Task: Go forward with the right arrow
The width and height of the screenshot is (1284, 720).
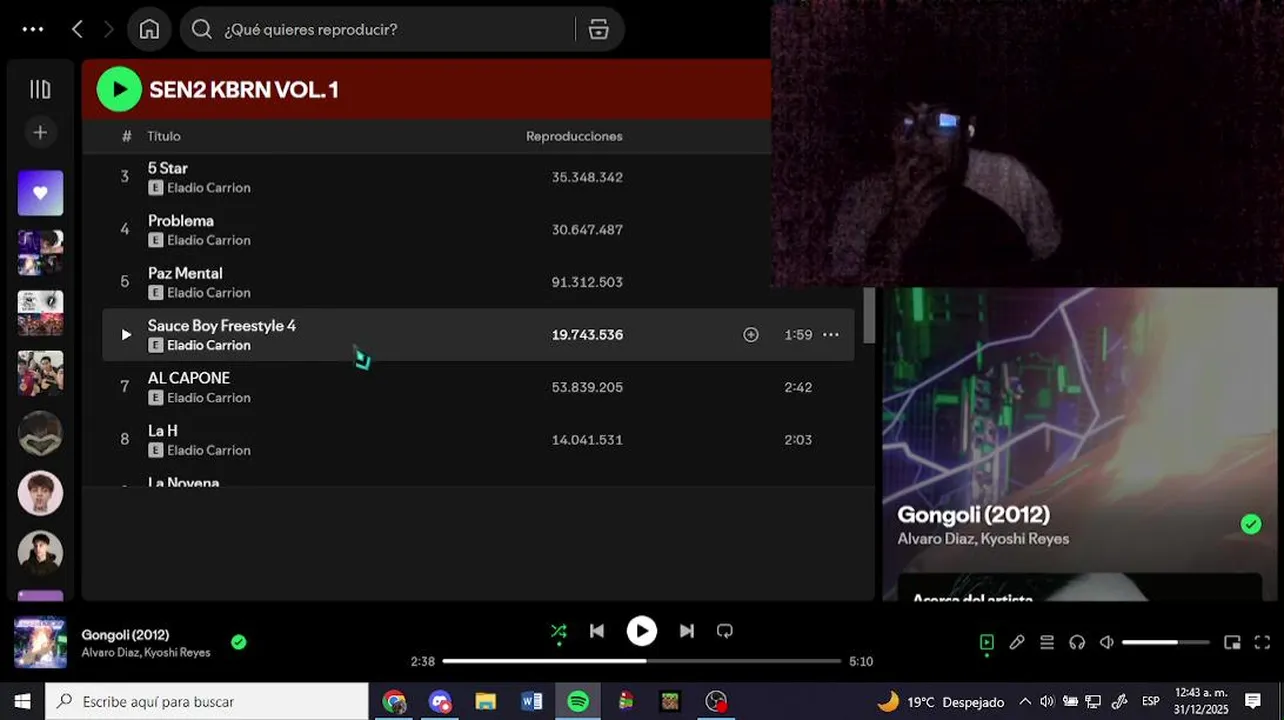Action: tap(109, 29)
